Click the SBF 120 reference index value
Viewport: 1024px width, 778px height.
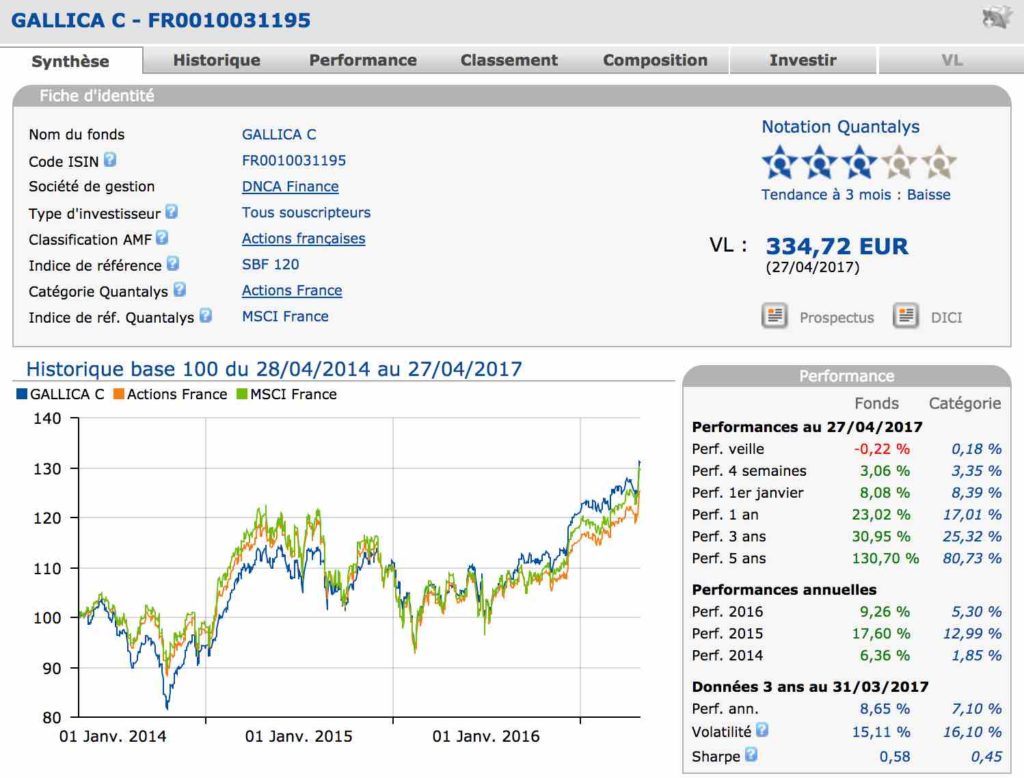(270, 265)
